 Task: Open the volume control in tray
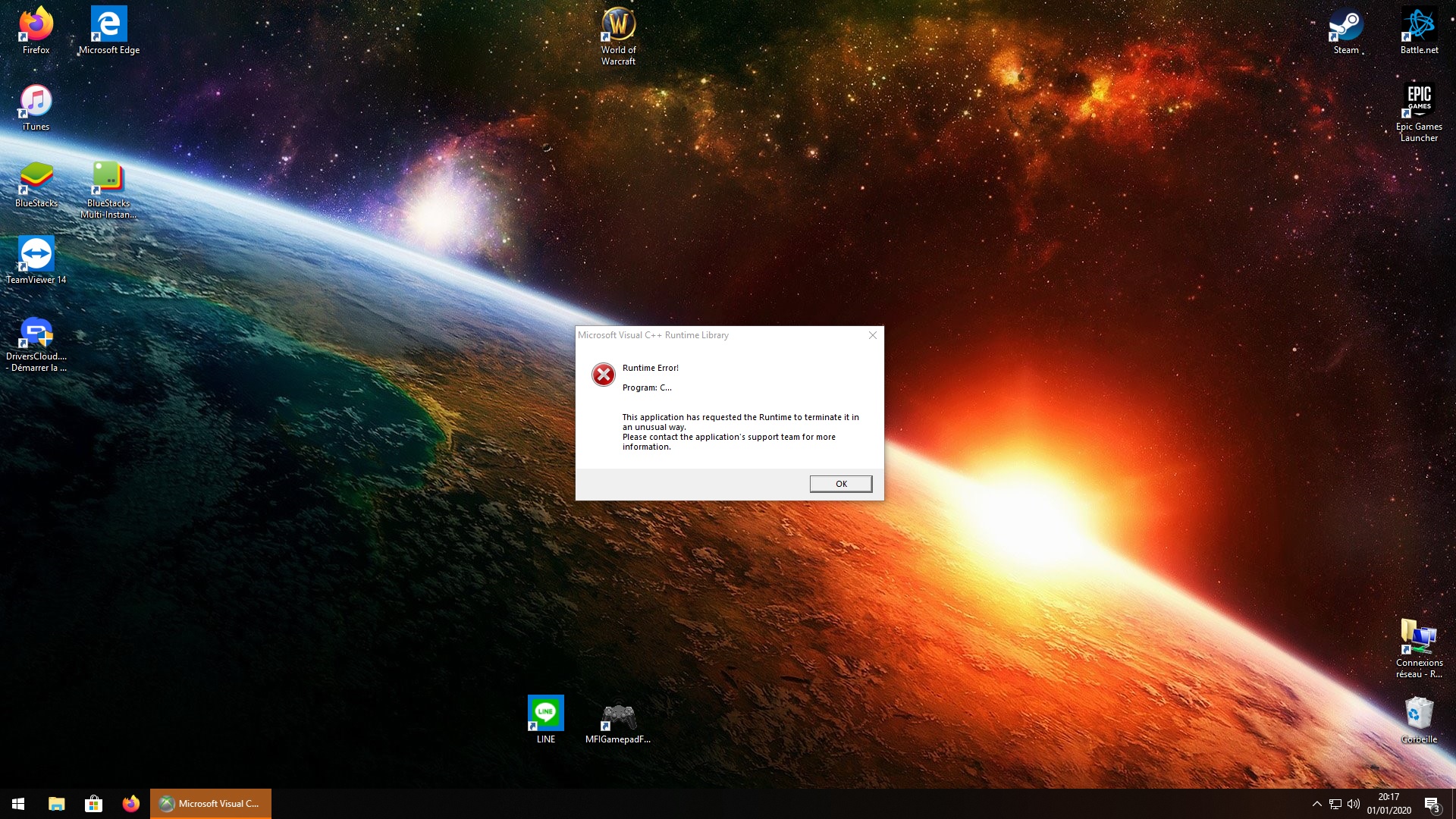click(1354, 804)
